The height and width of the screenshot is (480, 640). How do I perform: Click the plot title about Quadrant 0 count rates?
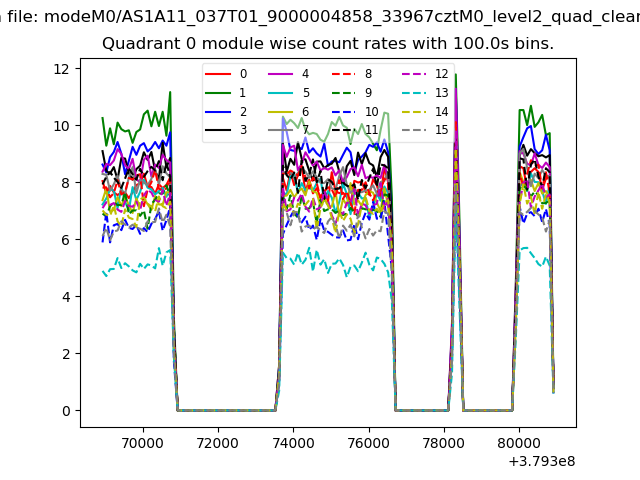click(x=328, y=44)
